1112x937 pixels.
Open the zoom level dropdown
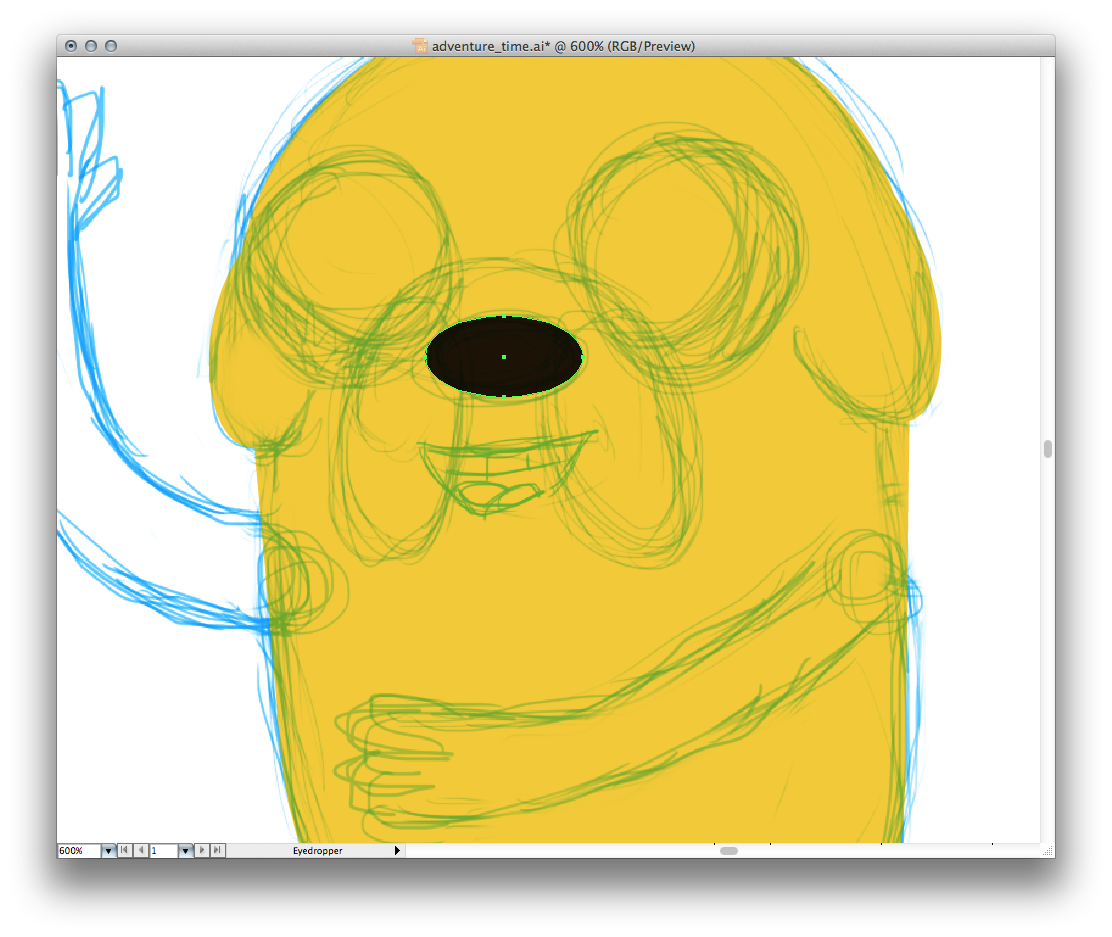[x=108, y=851]
